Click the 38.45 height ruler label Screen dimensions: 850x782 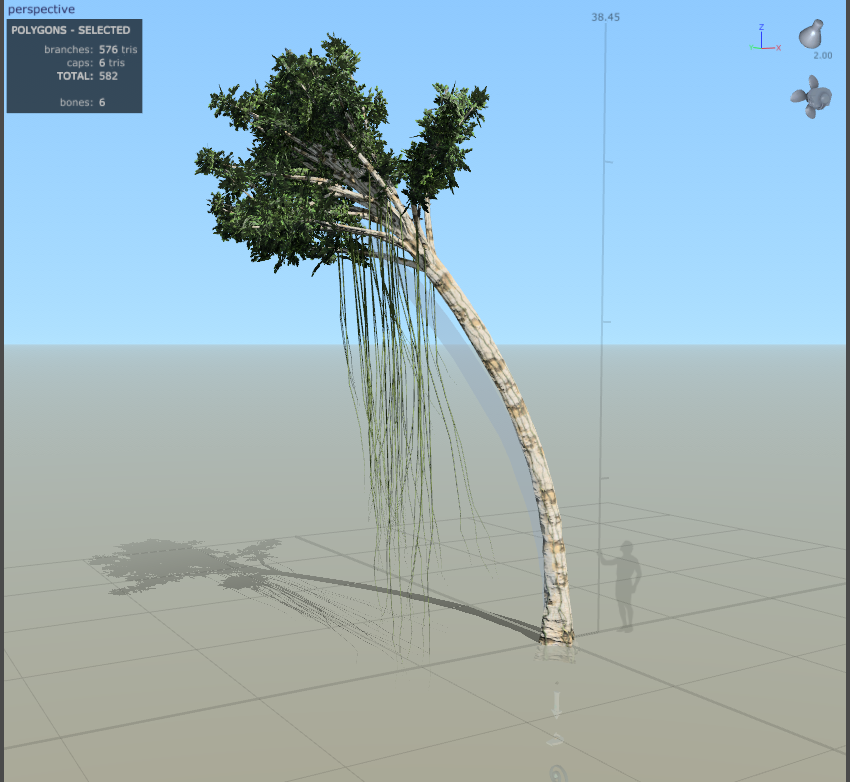[x=606, y=17]
